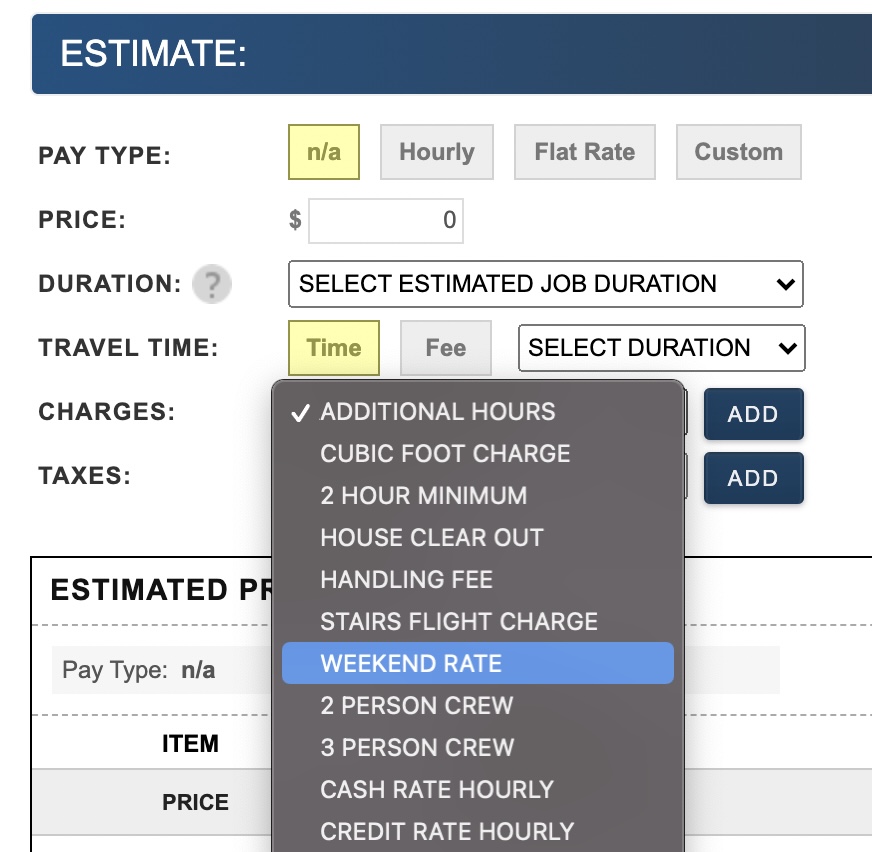Select Stairs Flight Charge option
This screenshot has height=852, width=872.
pos(478,622)
